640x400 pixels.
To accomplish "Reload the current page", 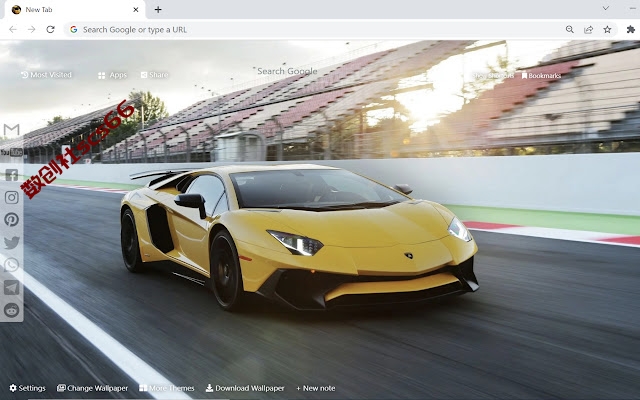I will point(50,29).
